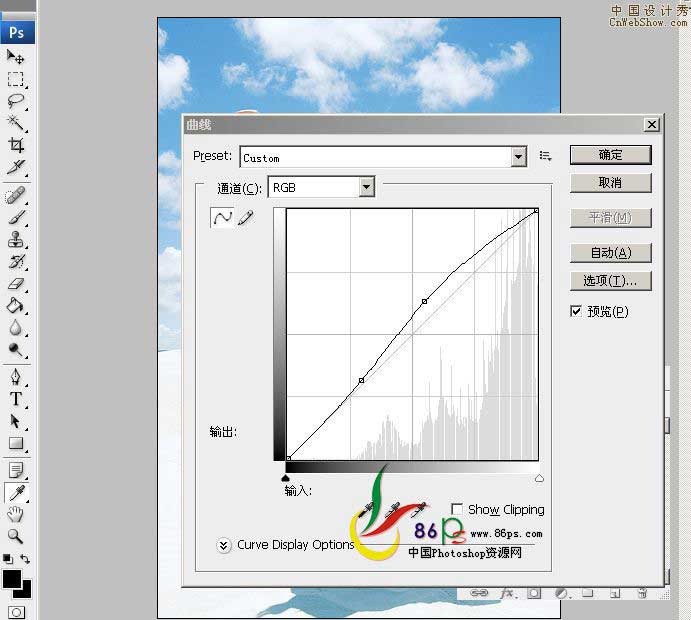
Task: Select the Blur tool
Action: [16, 328]
